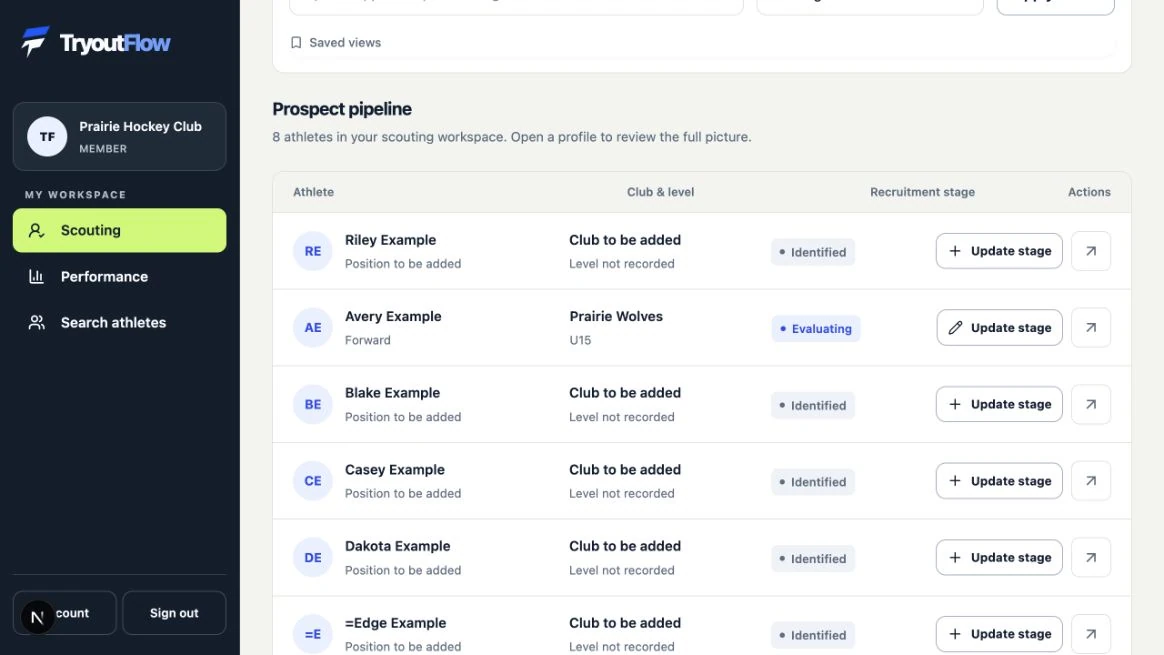Click the Saved views bookmark icon
The height and width of the screenshot is (655, 1164).
click(x=296, y=42)
